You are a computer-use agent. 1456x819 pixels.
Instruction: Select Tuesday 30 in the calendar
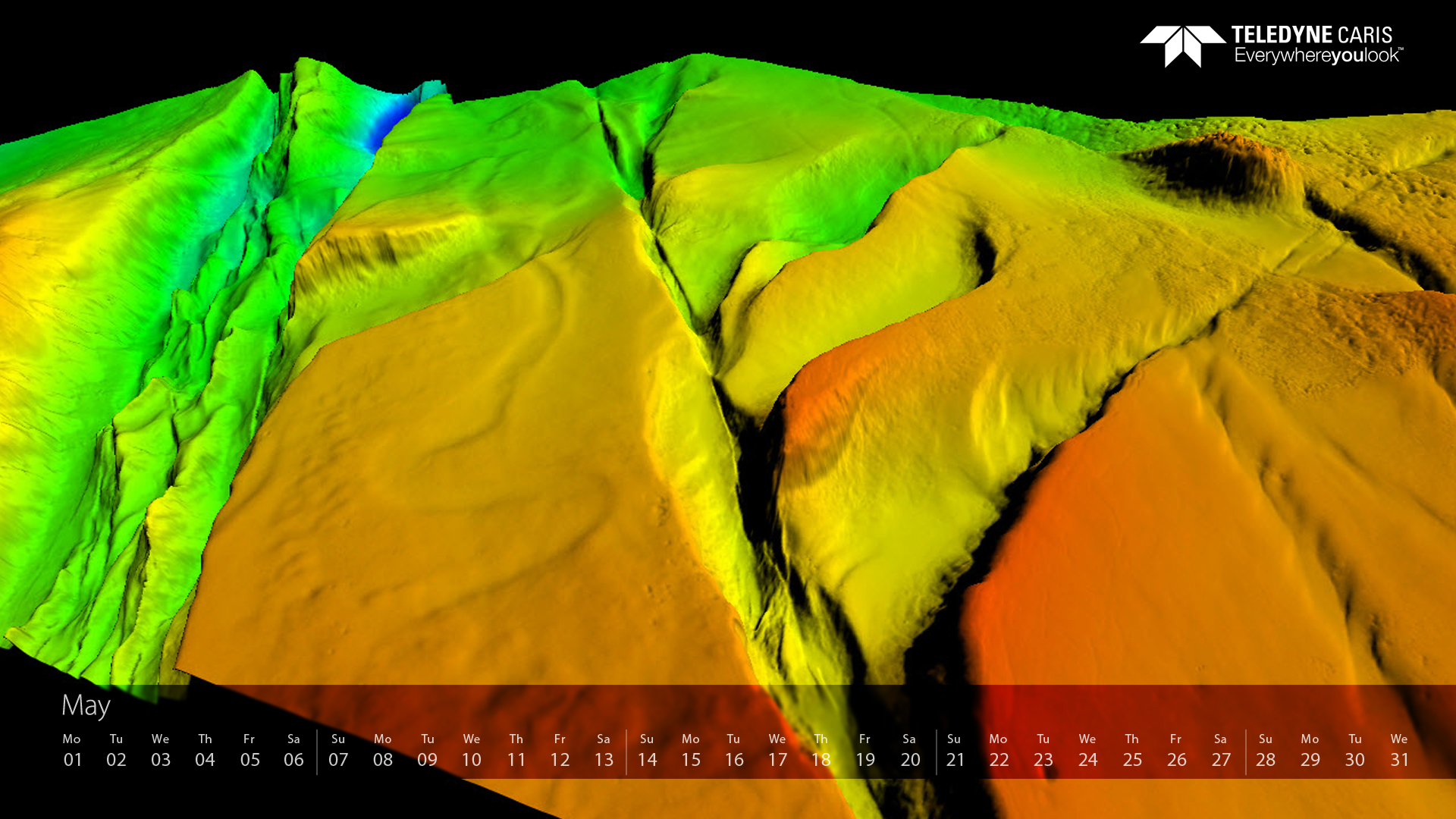1355,750
